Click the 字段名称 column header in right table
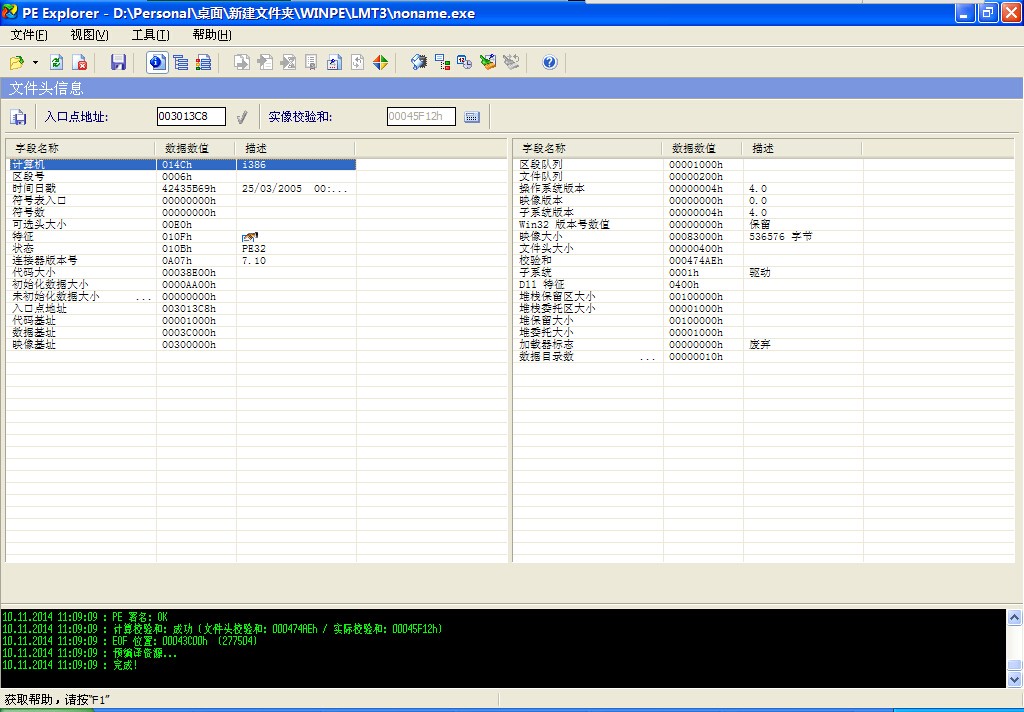This screenshot has width=1024, height=712. 588,148
